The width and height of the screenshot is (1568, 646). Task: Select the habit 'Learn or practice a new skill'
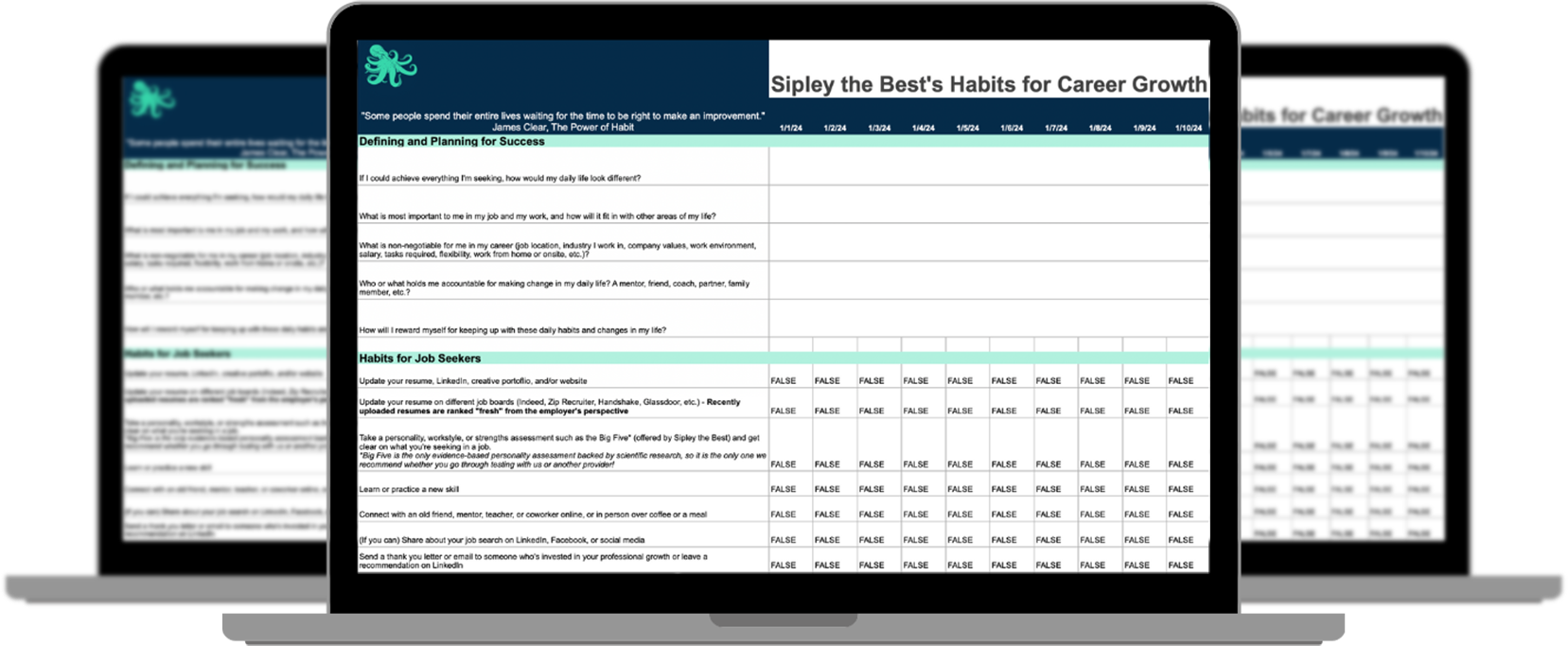(409, 489)
